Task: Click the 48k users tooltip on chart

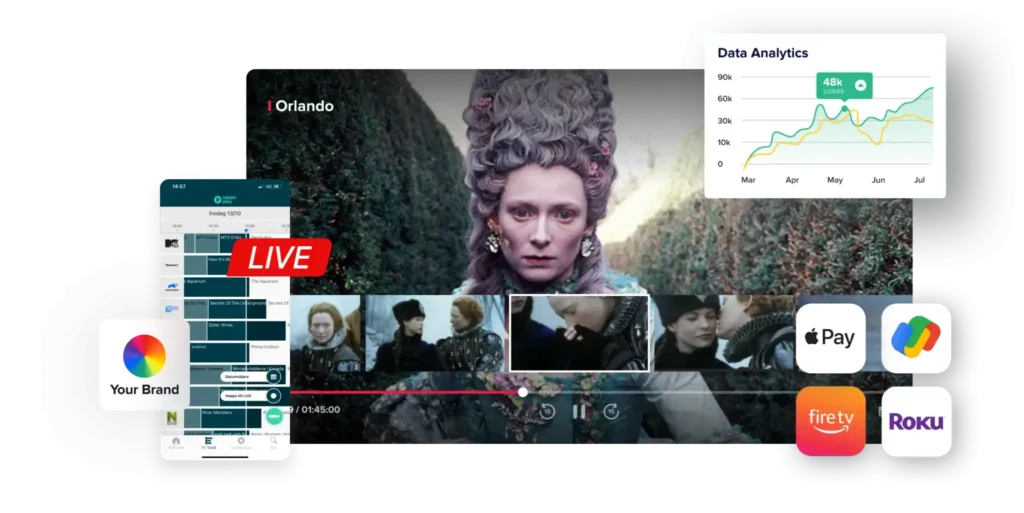Action: [843, 85]
